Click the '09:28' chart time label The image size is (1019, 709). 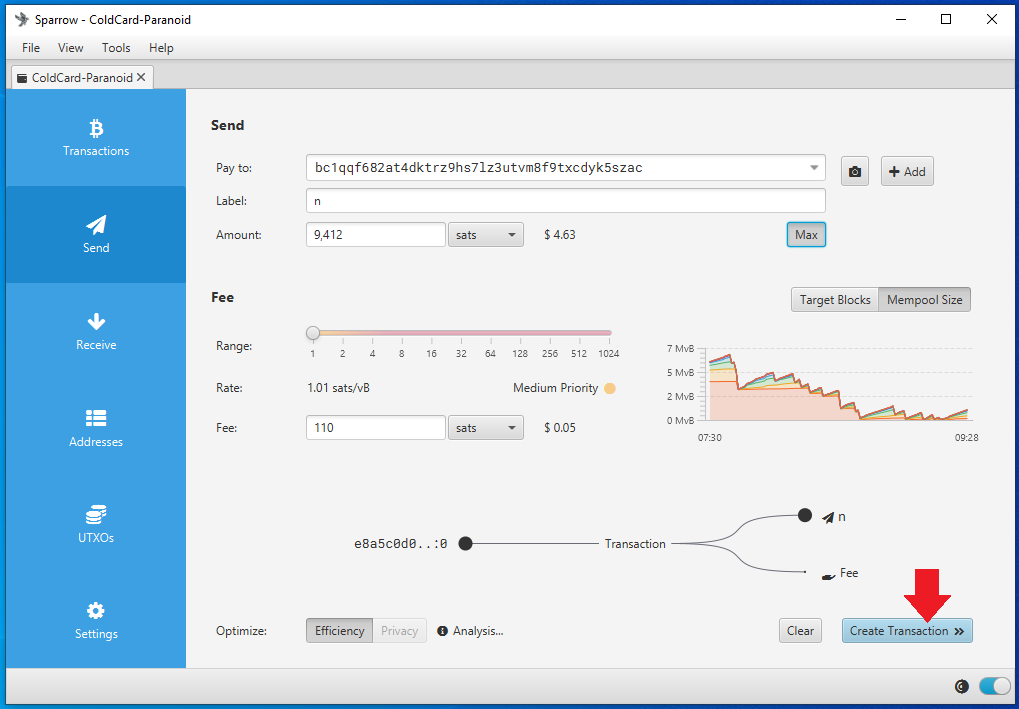tap(966, 438)
